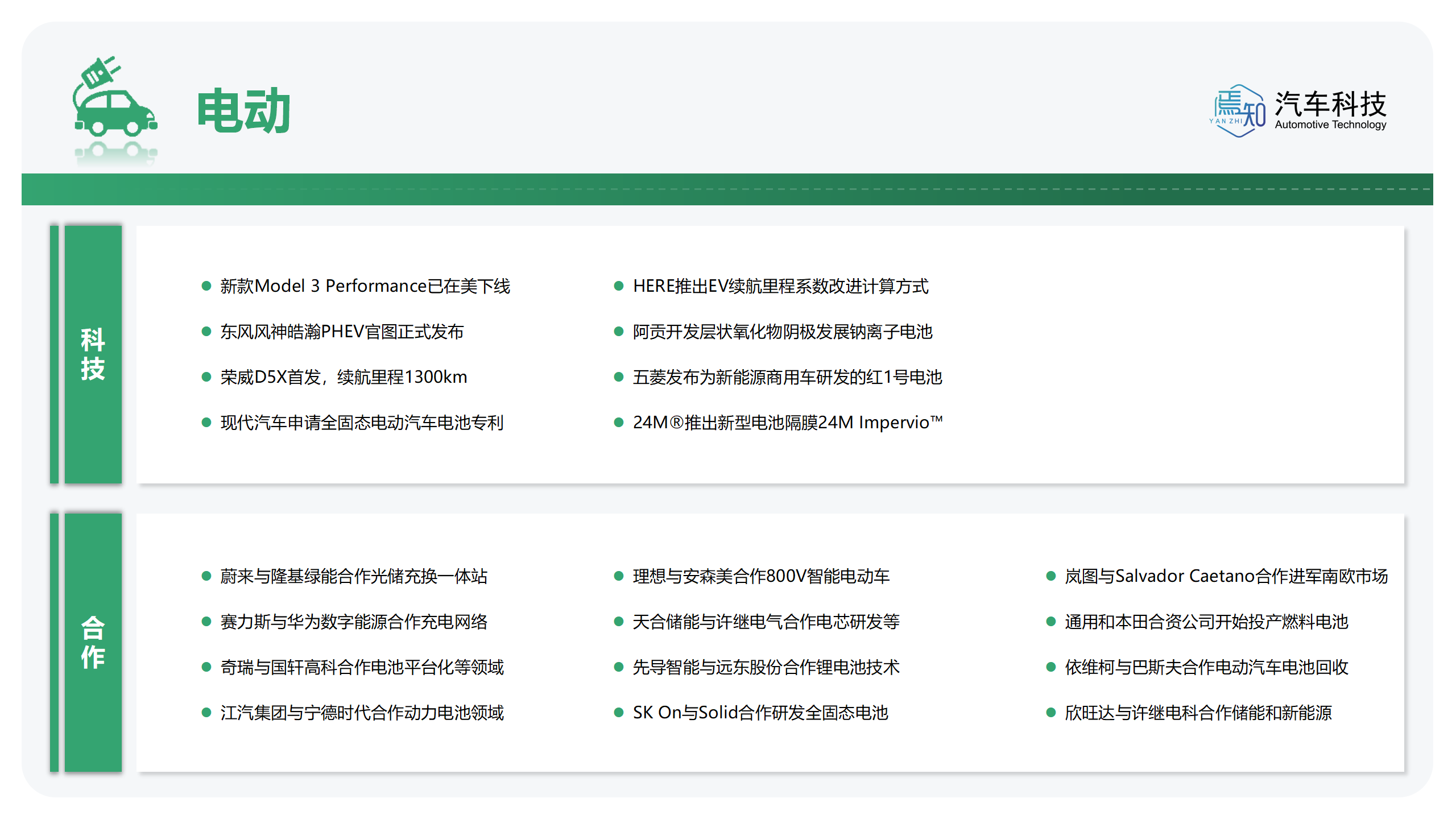Click 奇瑞与国轩高科合作电池平台化等领域

point(362,667)
